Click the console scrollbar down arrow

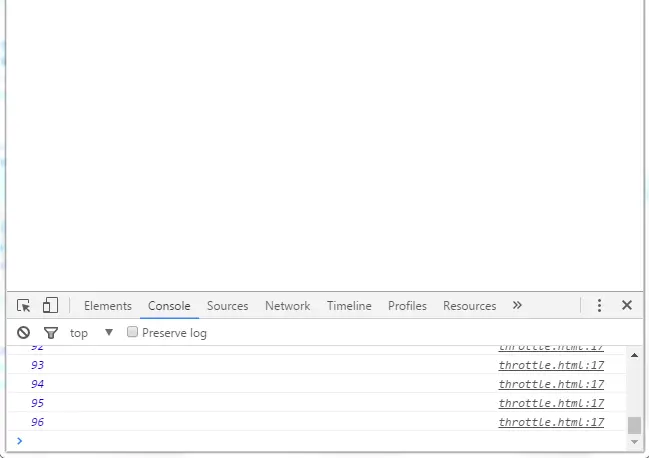[634, 442]
